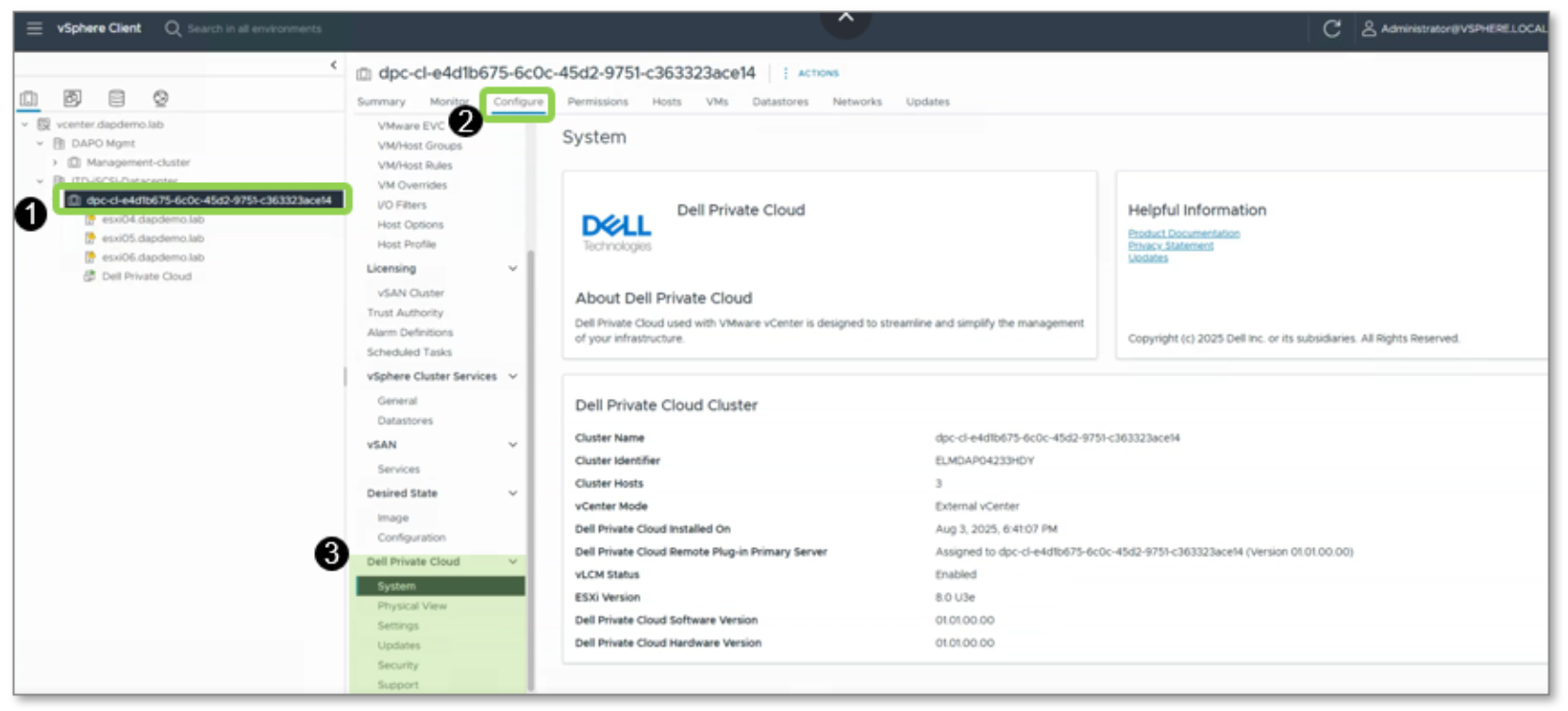Collapse the vcenter.dapdemo.lab tree node

pyautogui.click(x=25, y=124)
